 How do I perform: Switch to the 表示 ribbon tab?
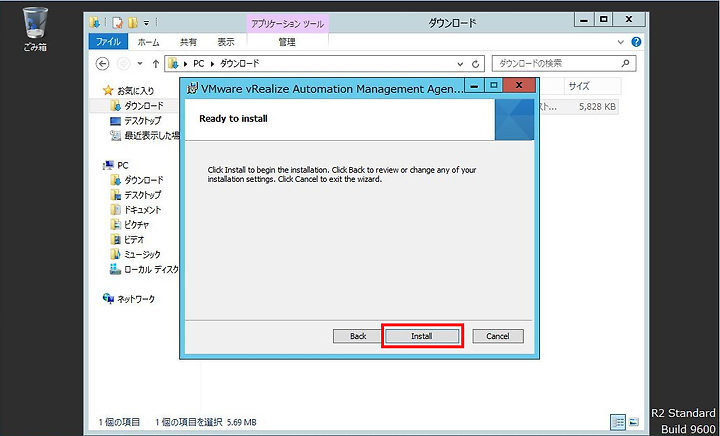click(225, 42)
